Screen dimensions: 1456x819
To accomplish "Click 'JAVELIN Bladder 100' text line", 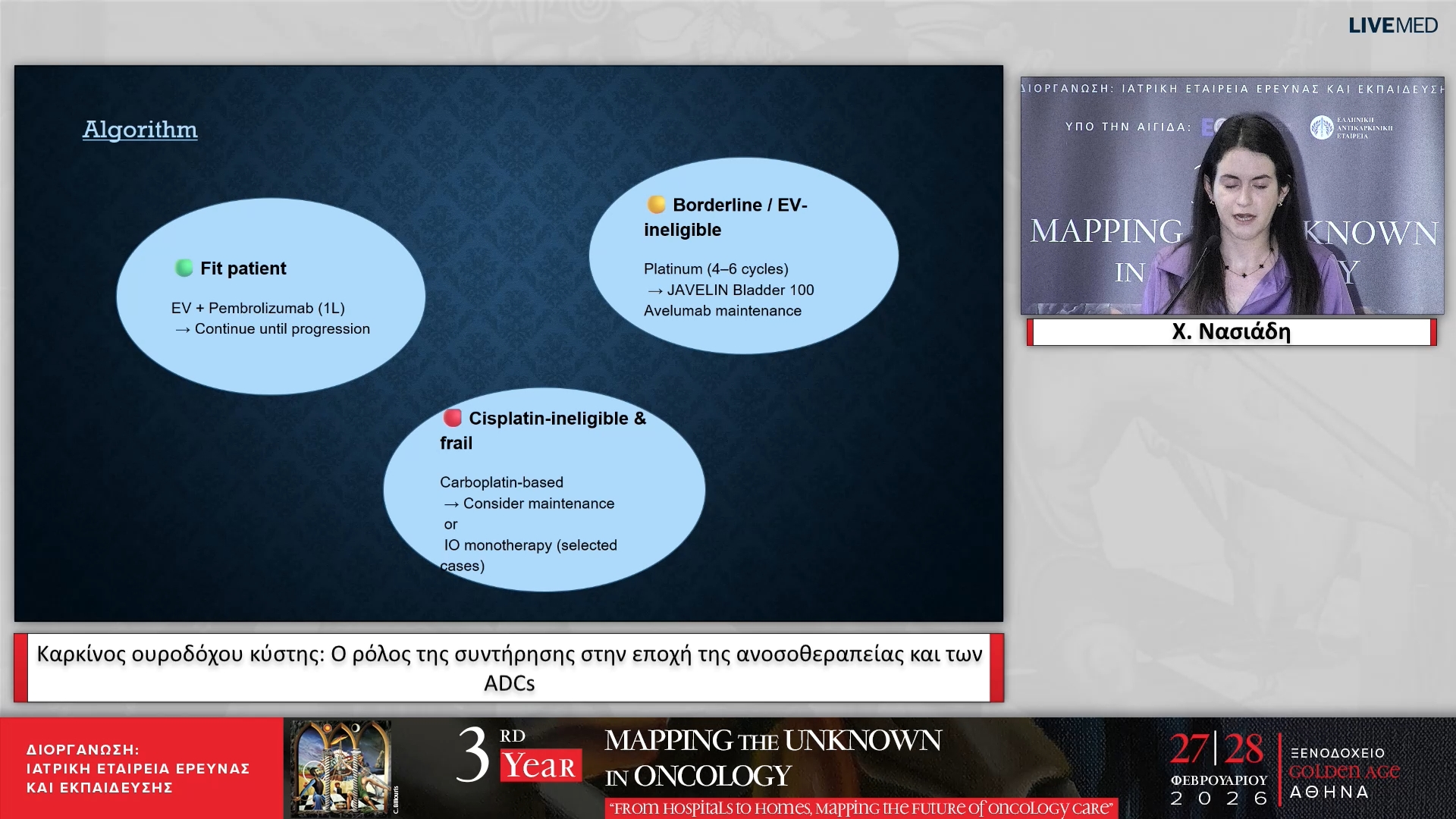I will [x=739, y=290].
